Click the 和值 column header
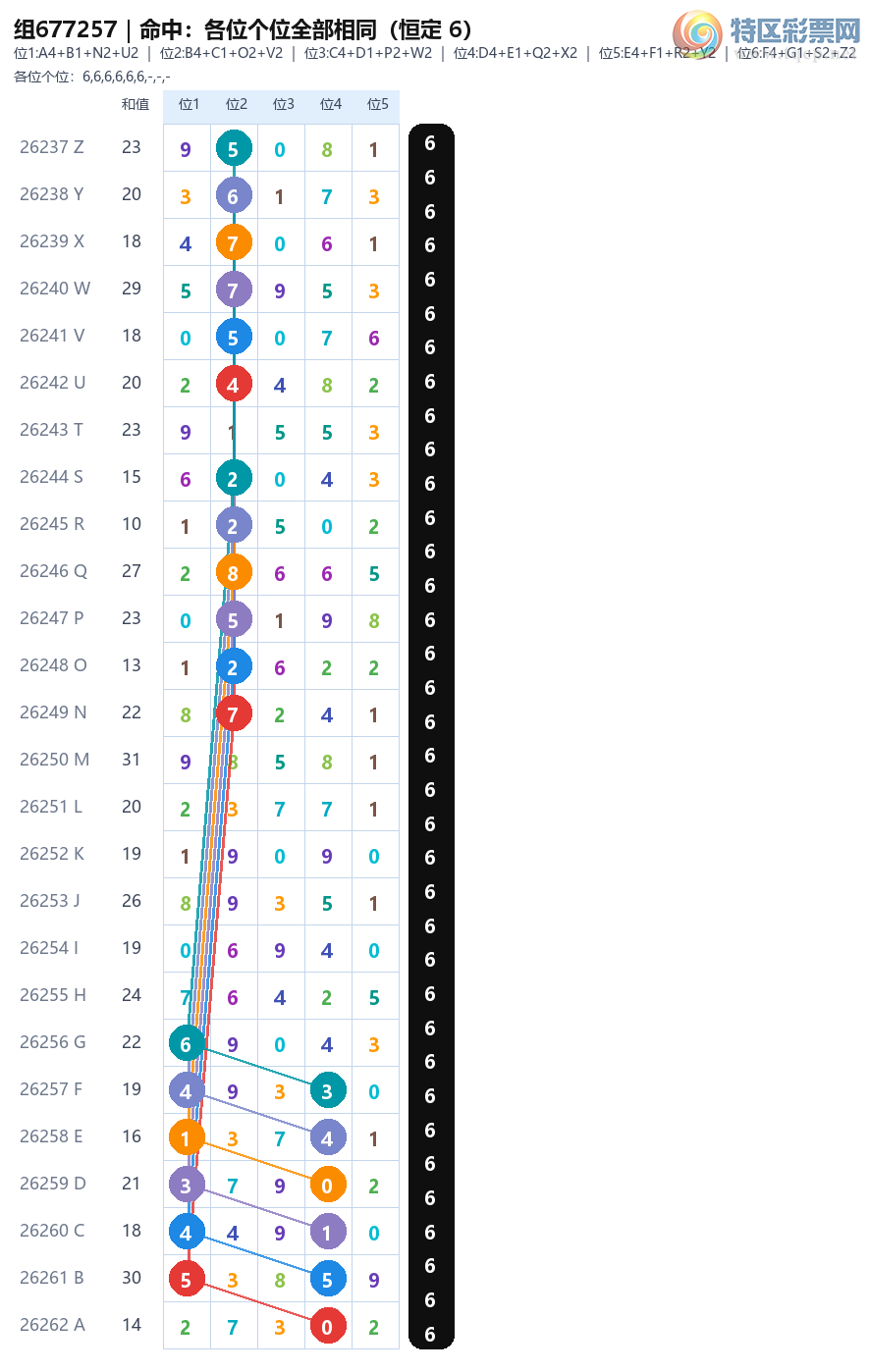This screenshot has height=1372, width=870. click(136, 104)
